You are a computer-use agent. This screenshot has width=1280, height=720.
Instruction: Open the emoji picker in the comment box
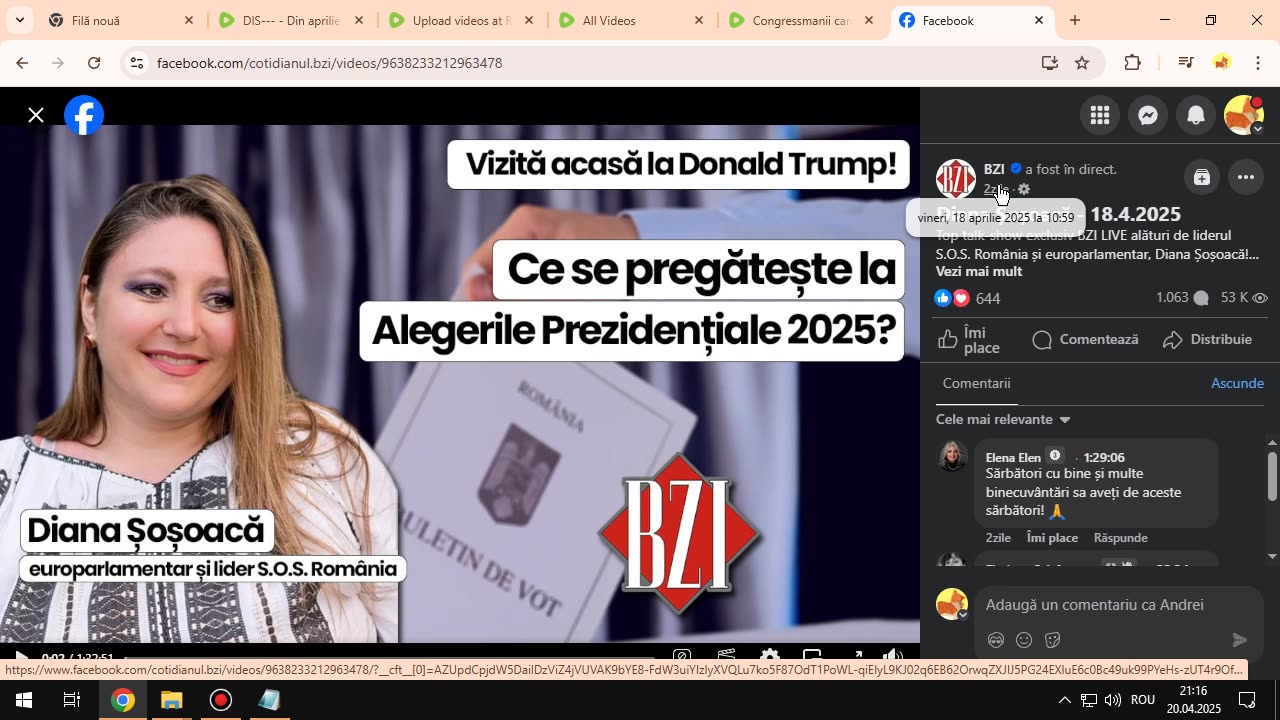click(x=1024, y=640)
